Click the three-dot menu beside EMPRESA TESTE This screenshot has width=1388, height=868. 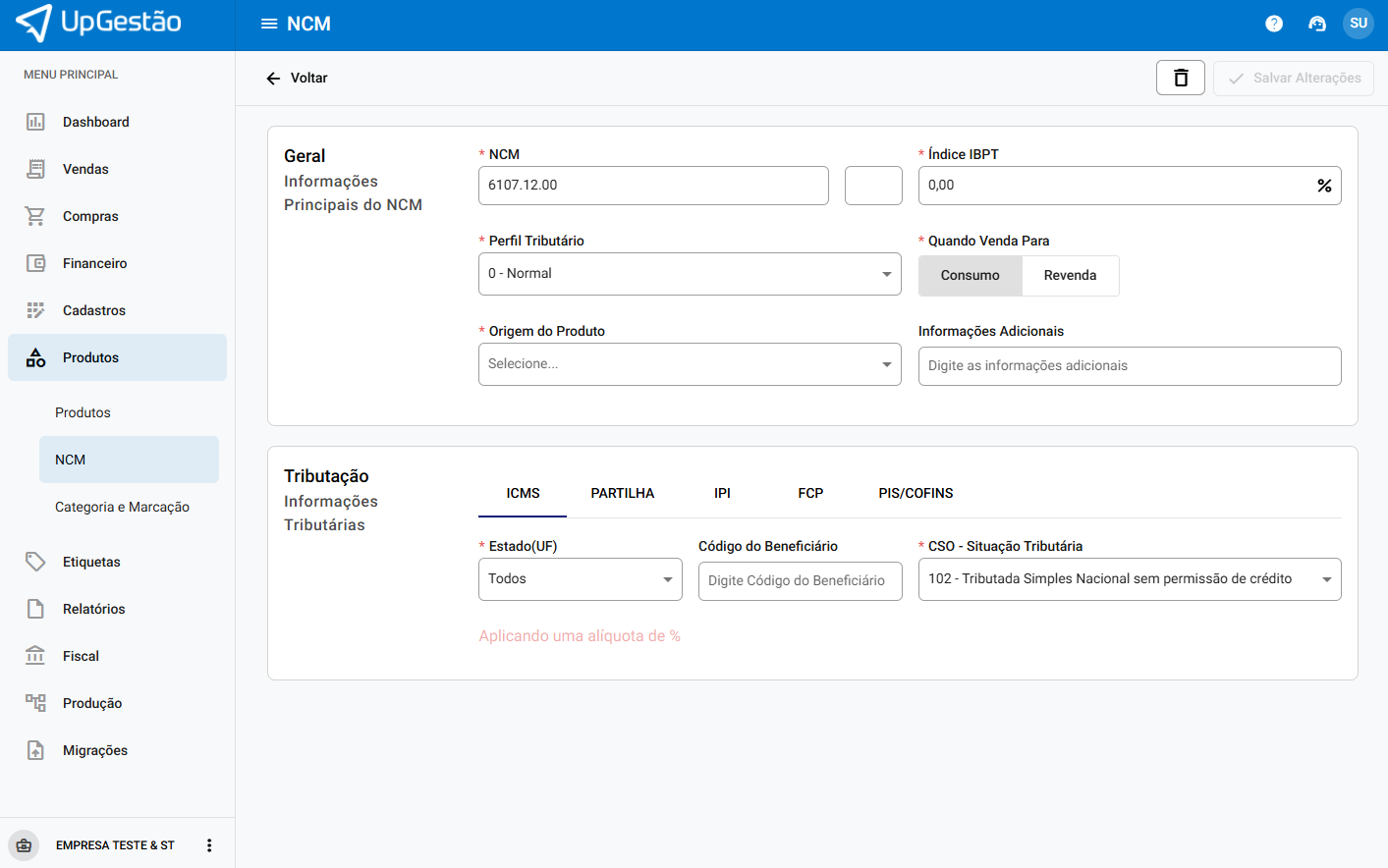tap(209, 845)
